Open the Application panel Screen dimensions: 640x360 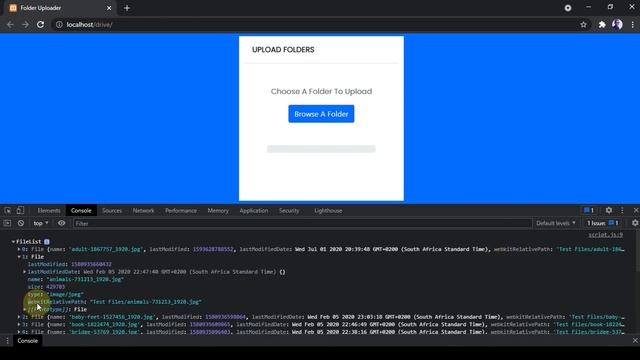(x=254, y=211)
